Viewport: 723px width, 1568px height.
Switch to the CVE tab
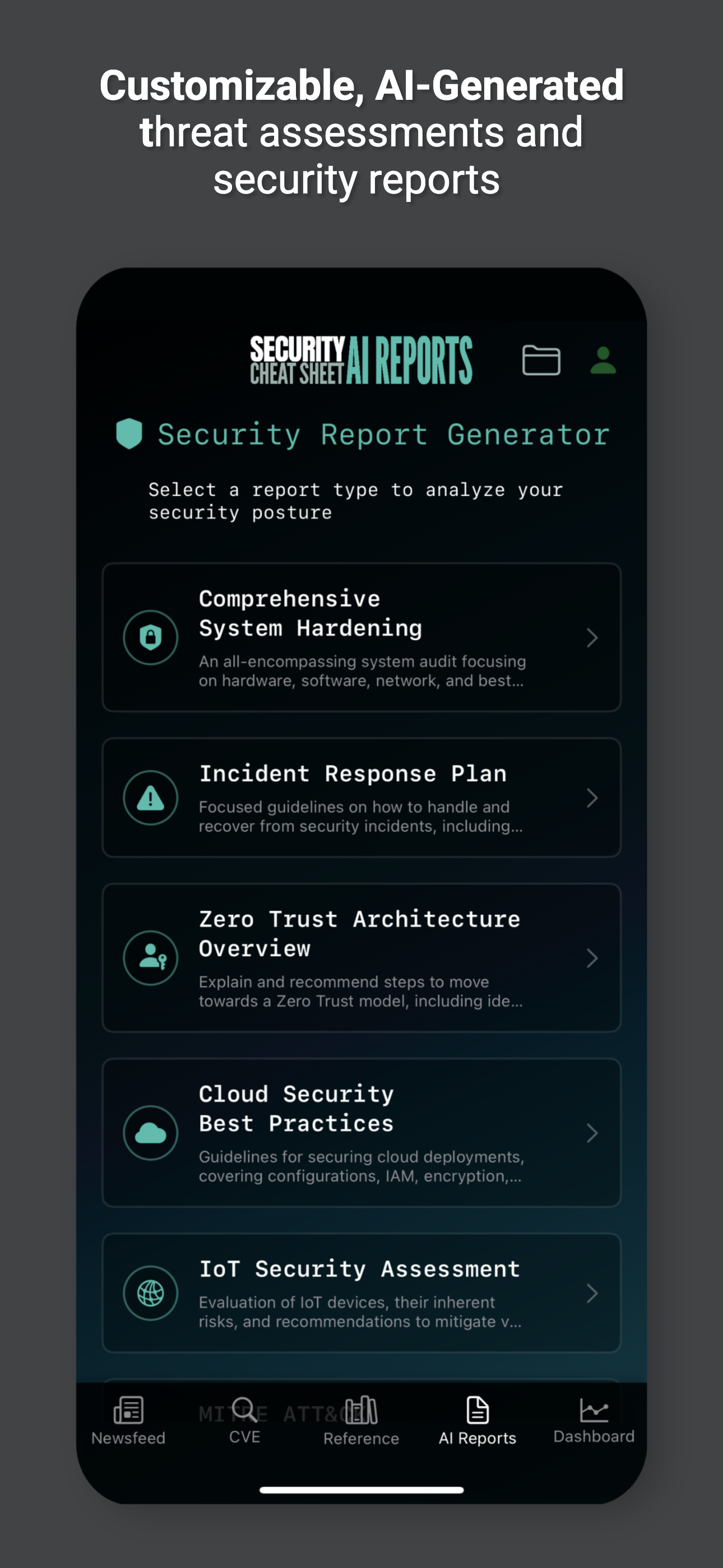[x=245, y=1421]
